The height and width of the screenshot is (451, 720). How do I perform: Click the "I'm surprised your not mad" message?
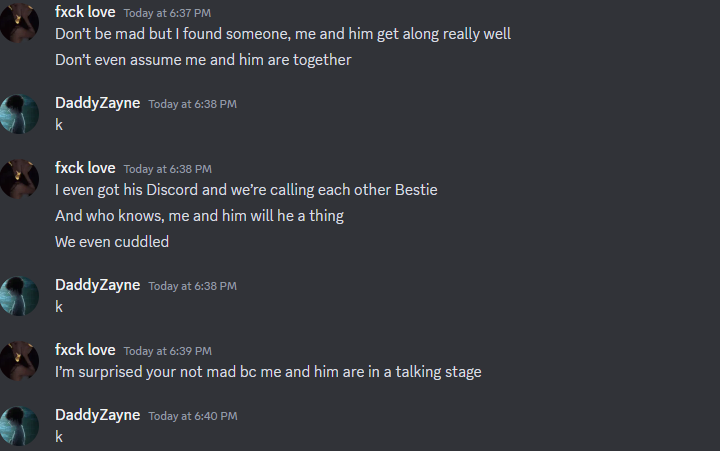coord(268,372)
